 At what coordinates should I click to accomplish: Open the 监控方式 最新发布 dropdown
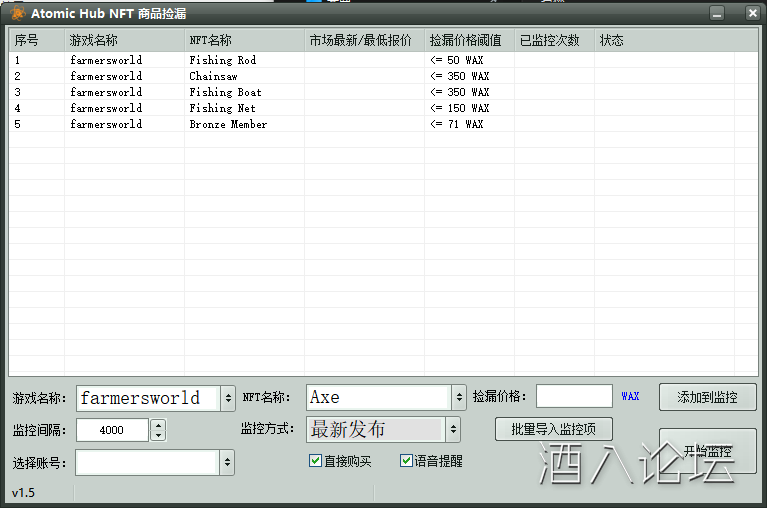[x=453, y=429]
